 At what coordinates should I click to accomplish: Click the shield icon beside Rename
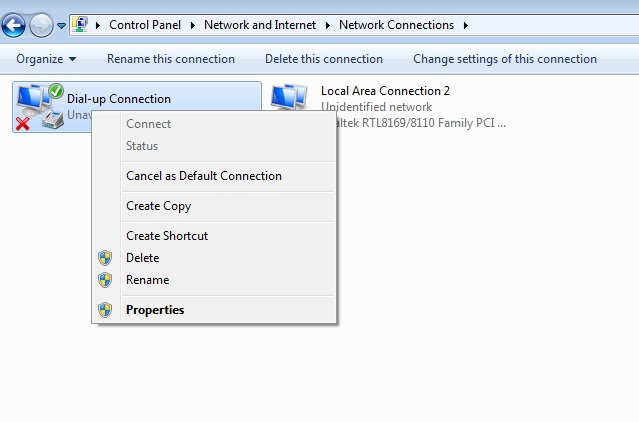point(105,280)
